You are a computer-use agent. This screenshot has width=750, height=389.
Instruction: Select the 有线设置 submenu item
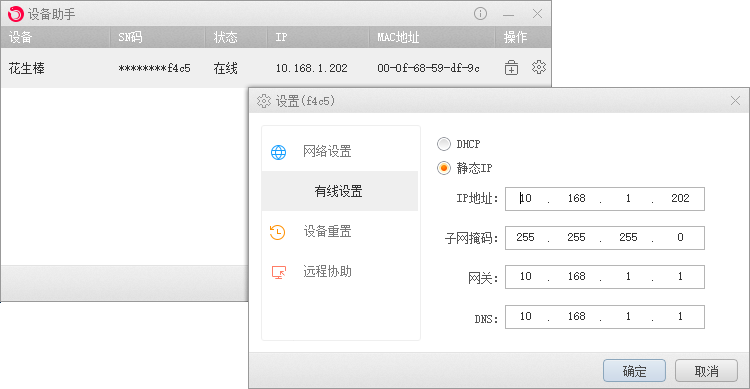click(x=340, y=191)
